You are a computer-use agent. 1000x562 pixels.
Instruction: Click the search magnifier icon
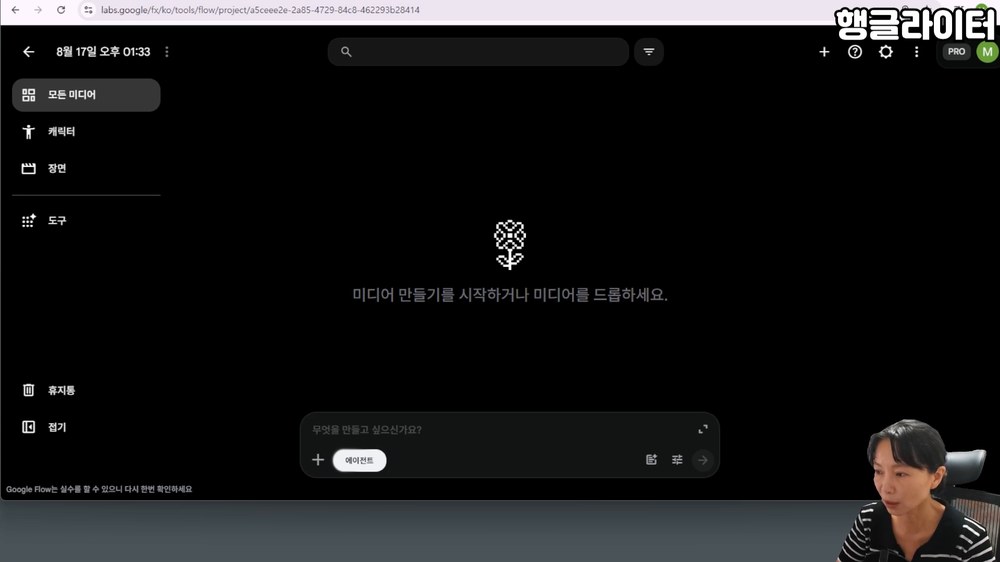[346, 52]
